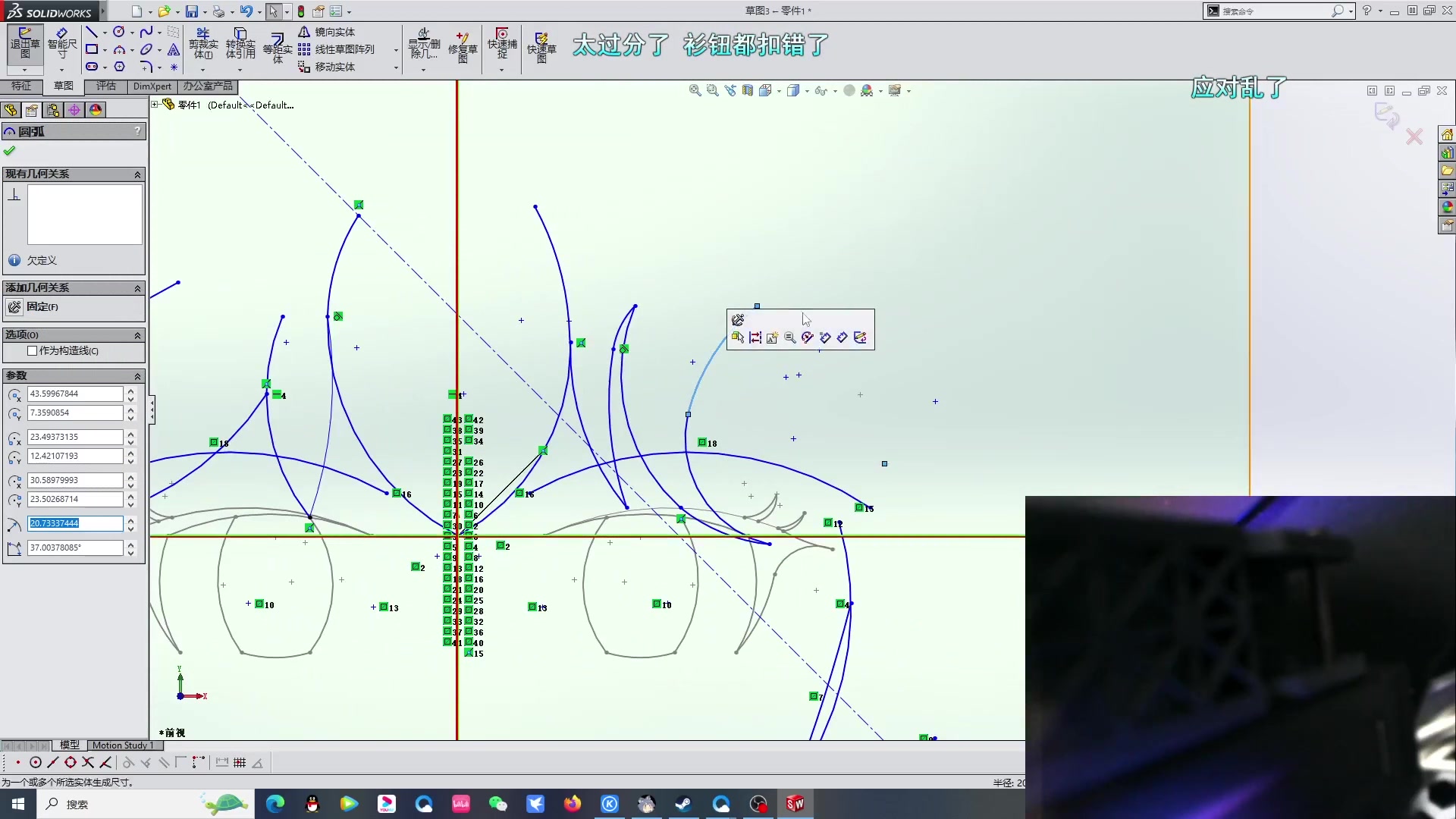The image size is (1456, 819).
Task: Open Steam from the taskbar
Action: tap(683, 804)
